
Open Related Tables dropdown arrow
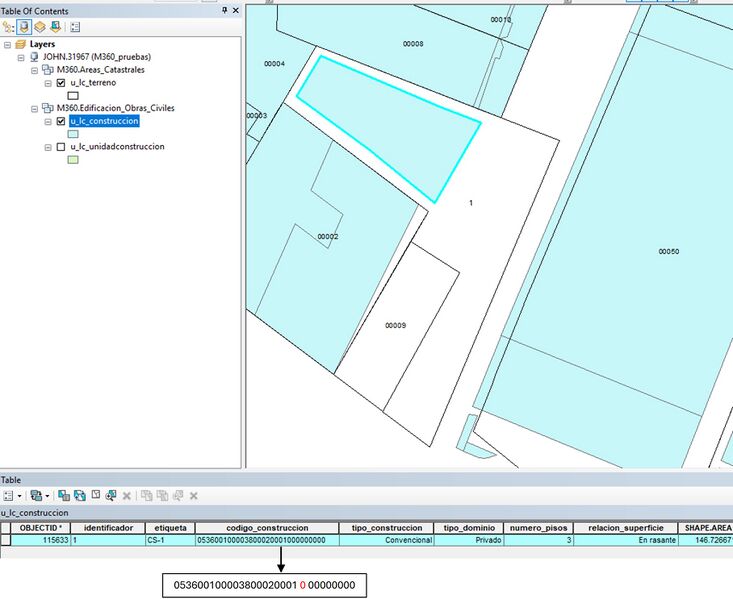pyautogui.click(x=47, y=496)
